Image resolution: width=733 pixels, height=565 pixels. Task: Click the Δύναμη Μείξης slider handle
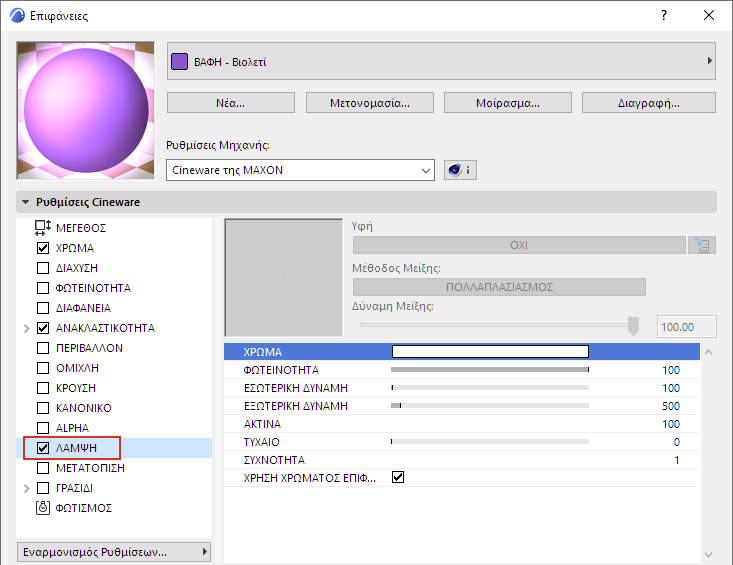click(x=633, y=326)
